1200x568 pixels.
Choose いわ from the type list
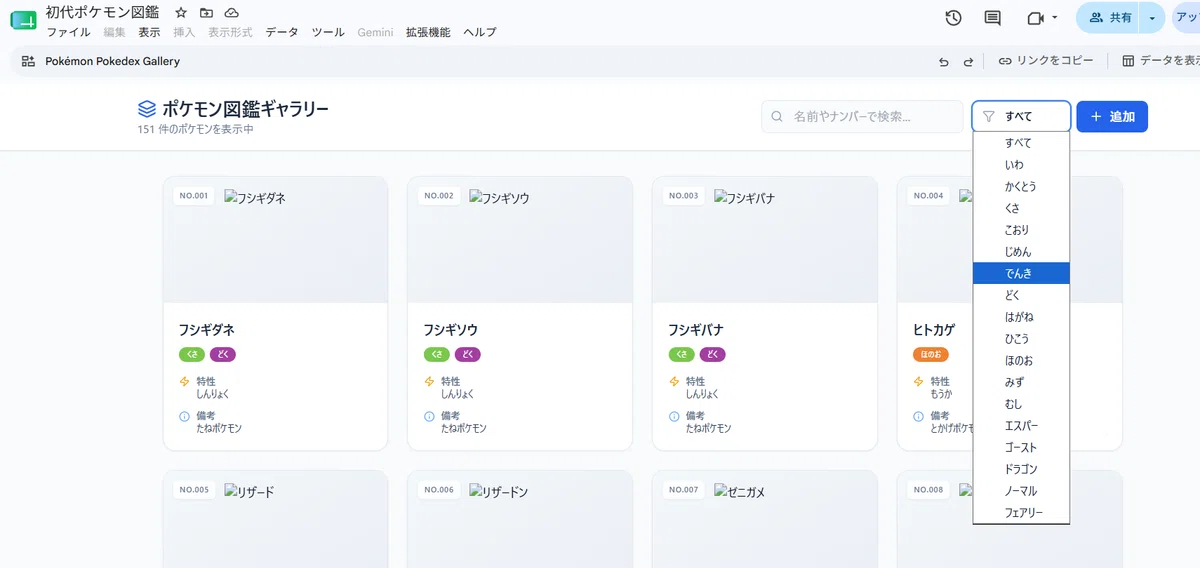coord(1021,165)
